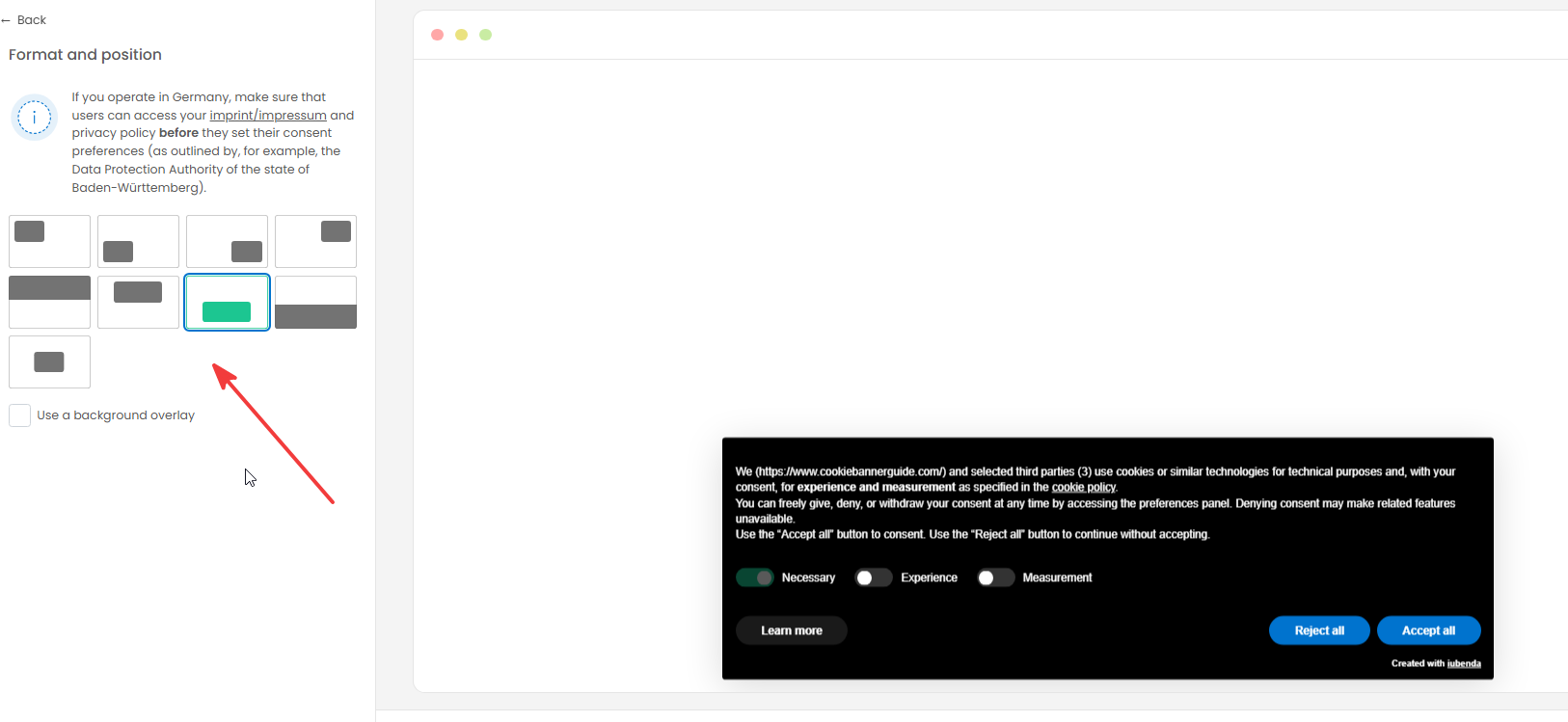Go back using the Back arrow
This screenshot has width=1568, height=722.
pos(23,19)
